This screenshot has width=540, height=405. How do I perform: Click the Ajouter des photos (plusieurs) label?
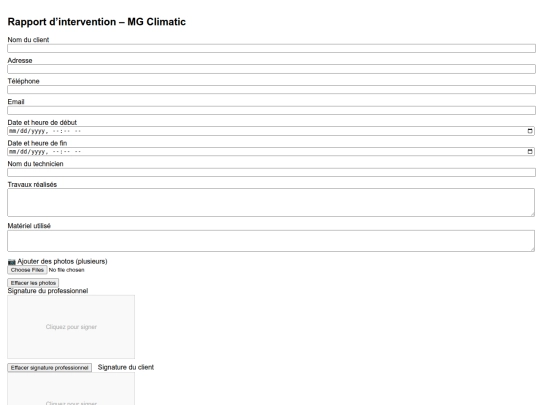(x=62, y=261)
